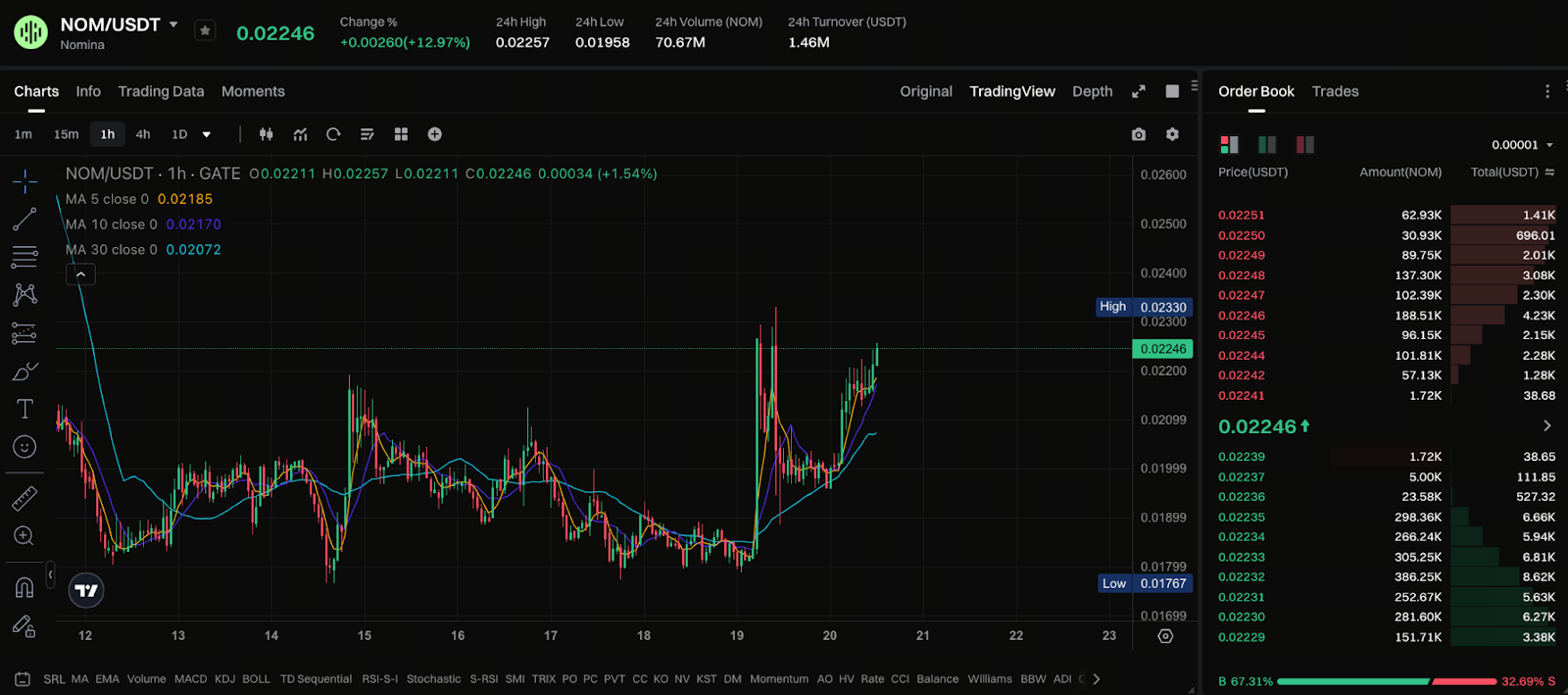
Task: Select the 1D timeframe
Action: [x=179, y=134]
